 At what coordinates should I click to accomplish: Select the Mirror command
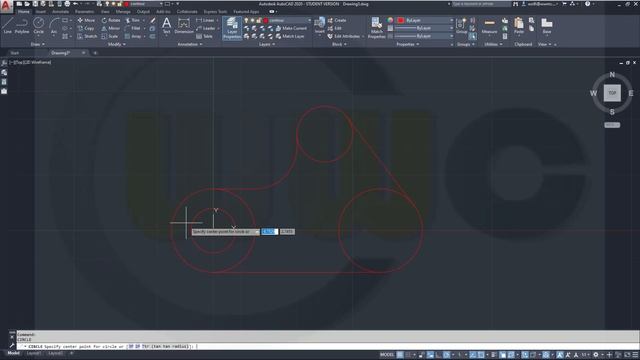coord(111,28)
